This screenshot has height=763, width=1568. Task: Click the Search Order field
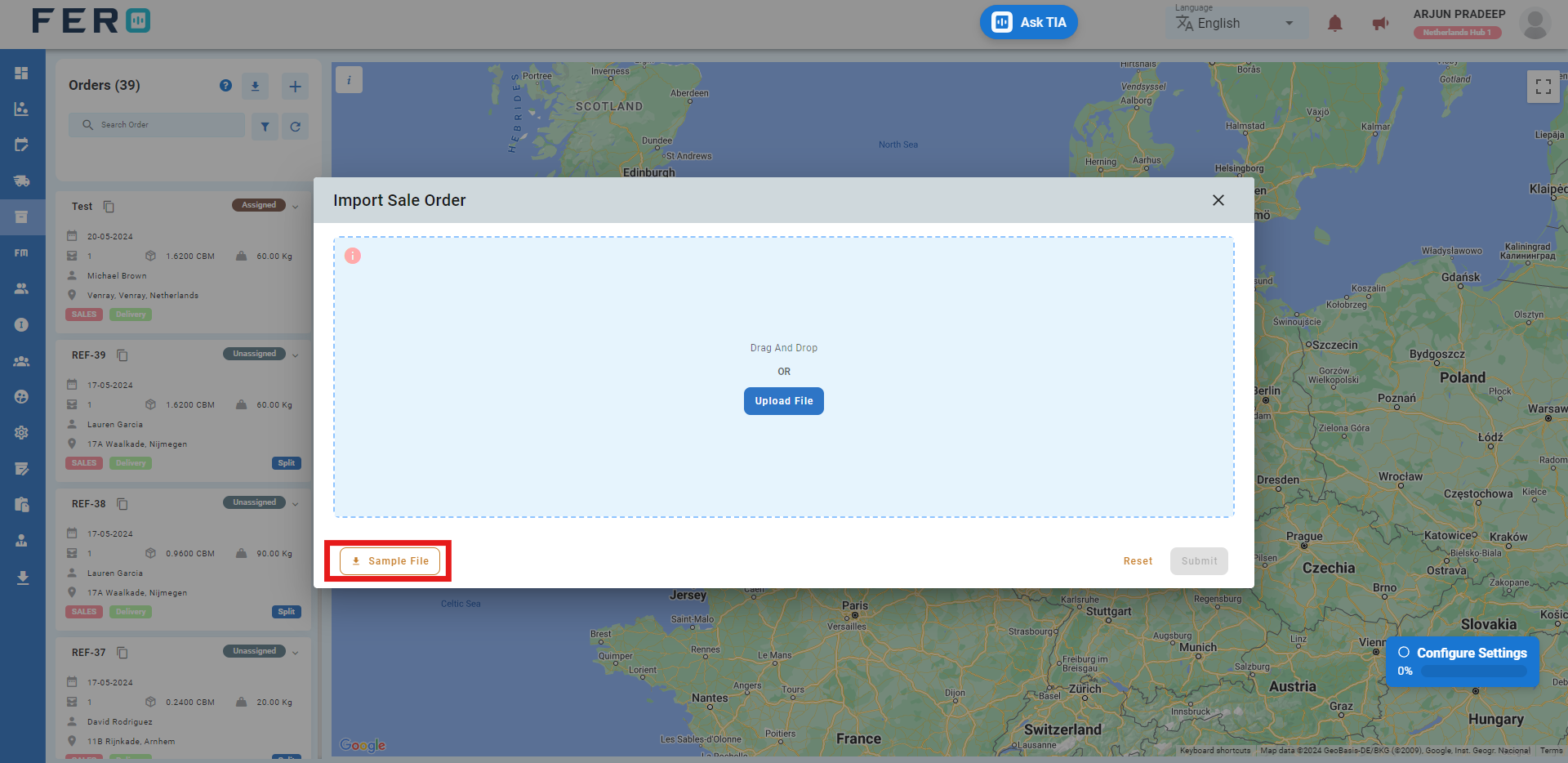click(156, 125)
